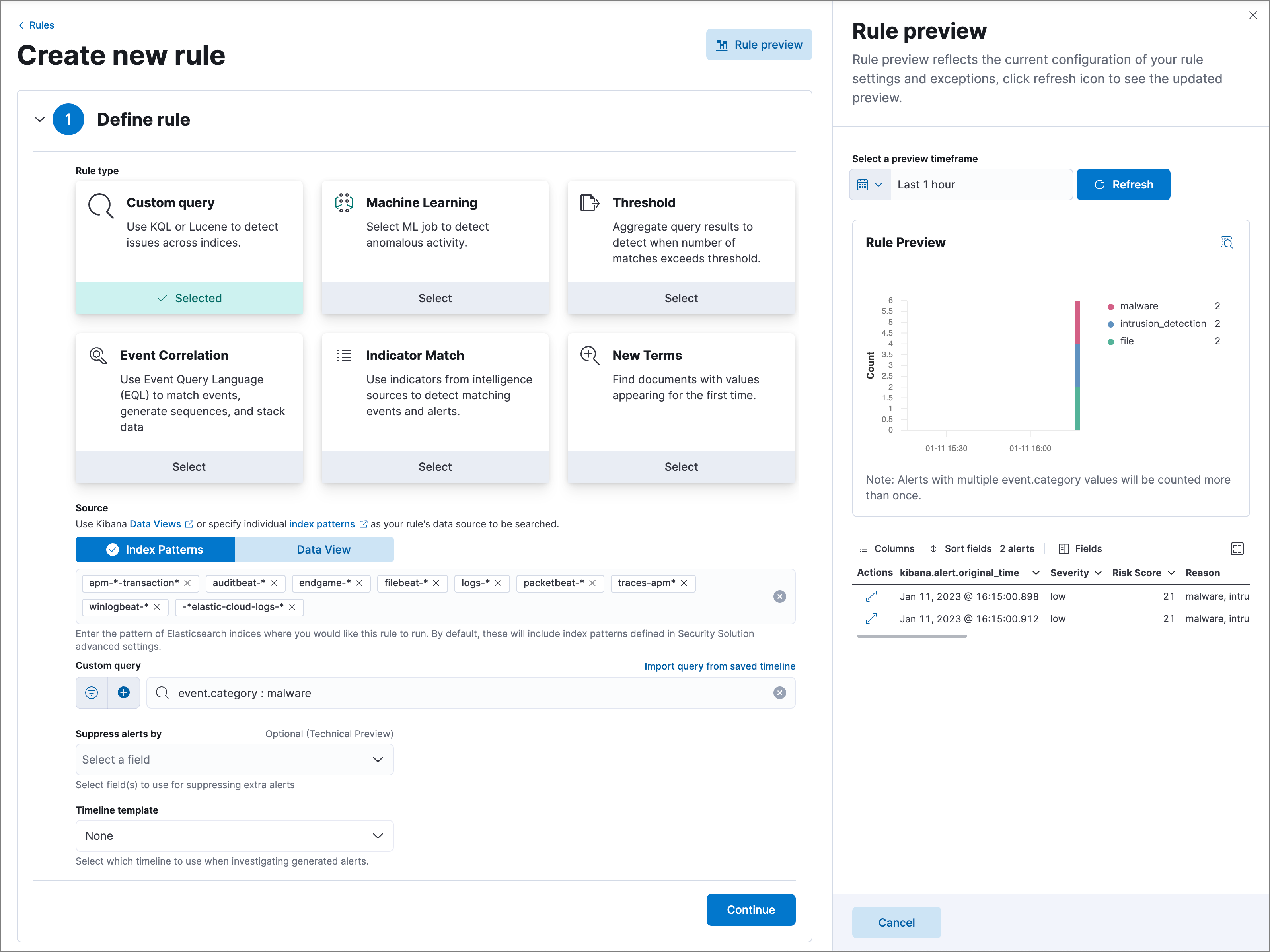
Task: Click the Continue button
Action: coord(750,909)
